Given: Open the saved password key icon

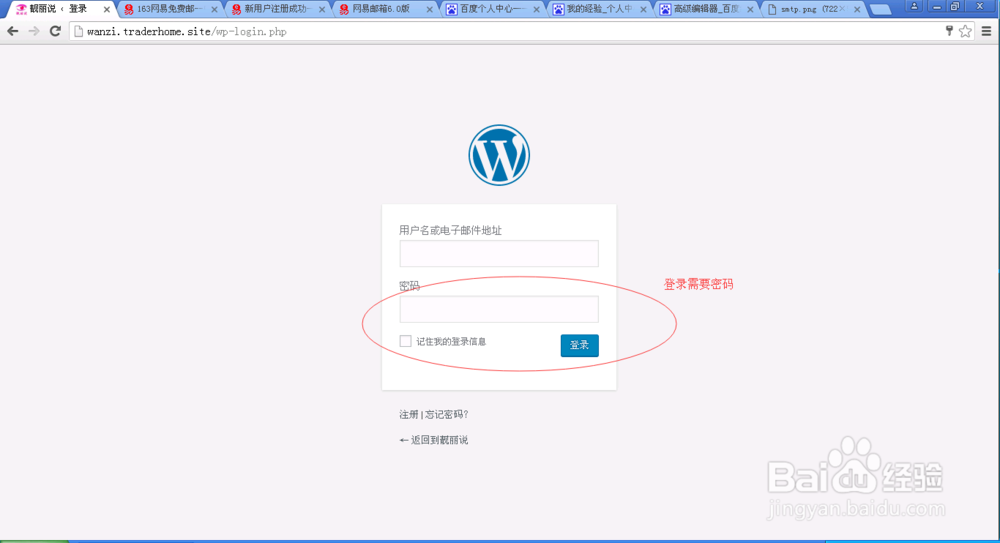Looking at the screenshot, I should (x=949, y=31).
